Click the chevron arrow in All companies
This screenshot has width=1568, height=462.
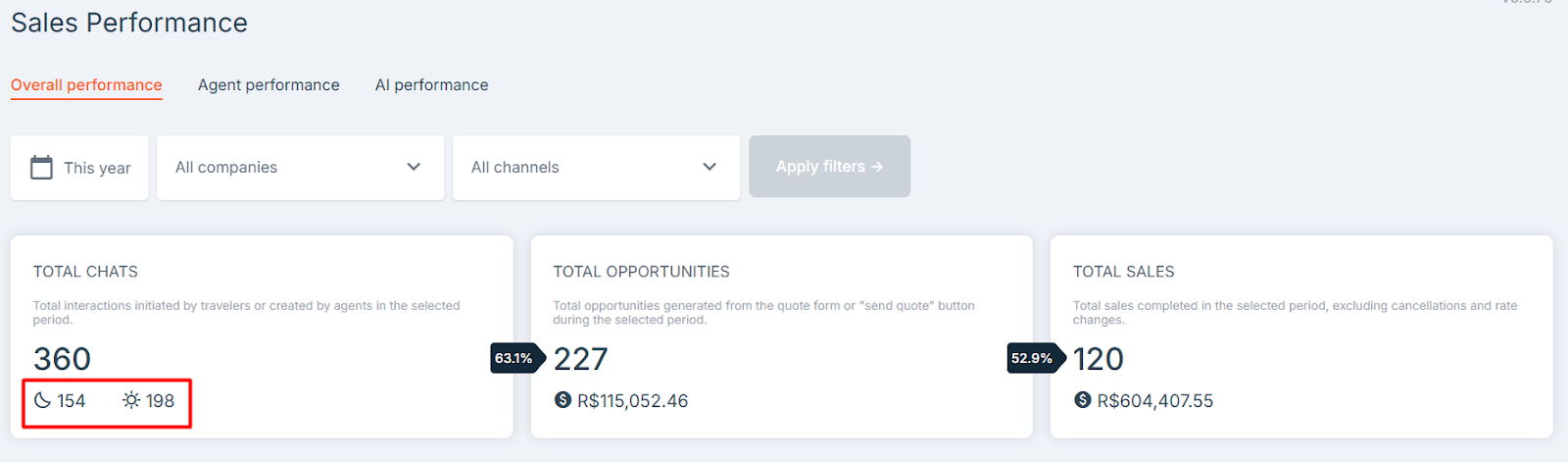(x=414, y=167)
